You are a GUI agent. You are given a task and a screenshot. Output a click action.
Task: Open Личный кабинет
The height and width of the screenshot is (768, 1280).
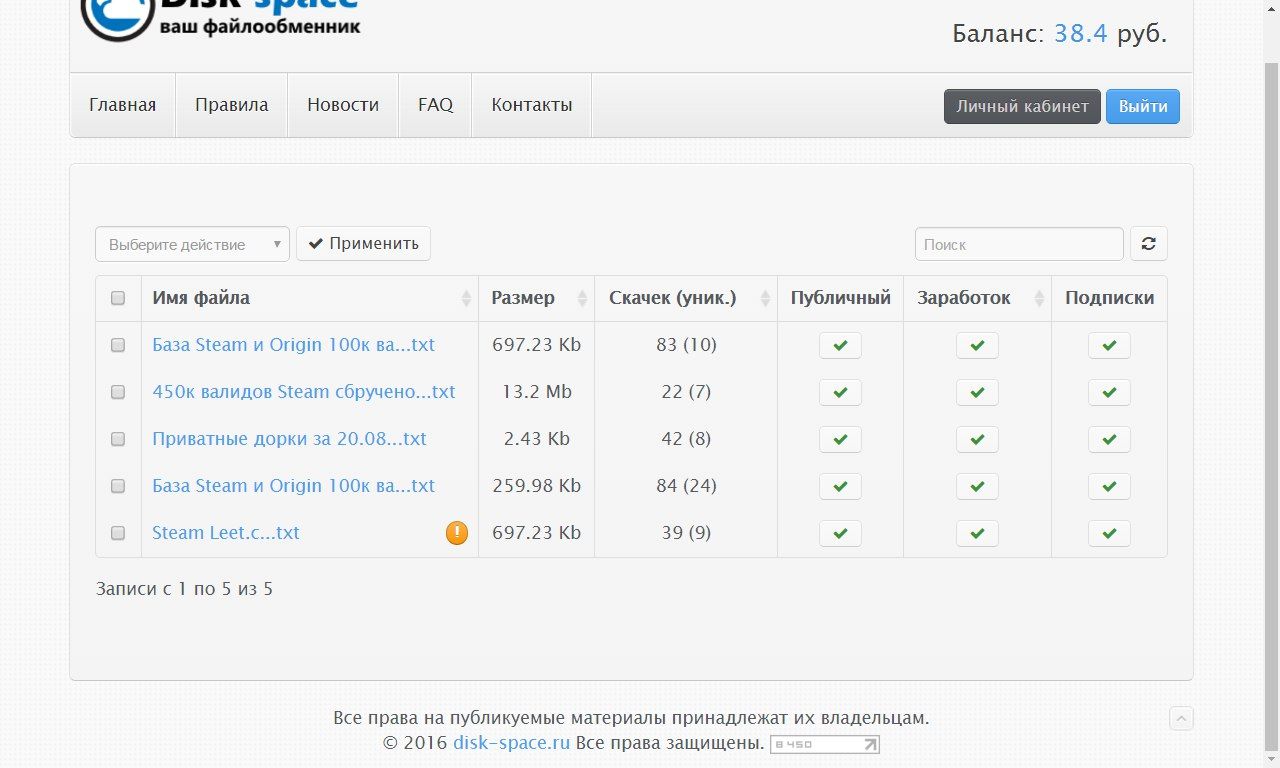click(1022, 106)
